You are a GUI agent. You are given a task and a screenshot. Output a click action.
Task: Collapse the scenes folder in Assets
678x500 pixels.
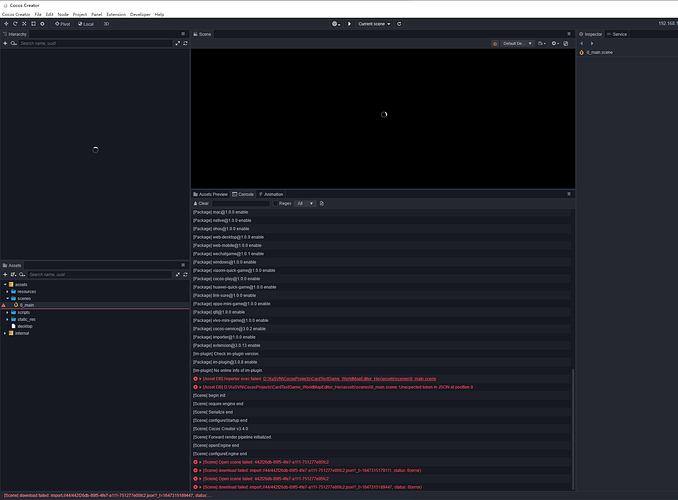click(7, 298)
